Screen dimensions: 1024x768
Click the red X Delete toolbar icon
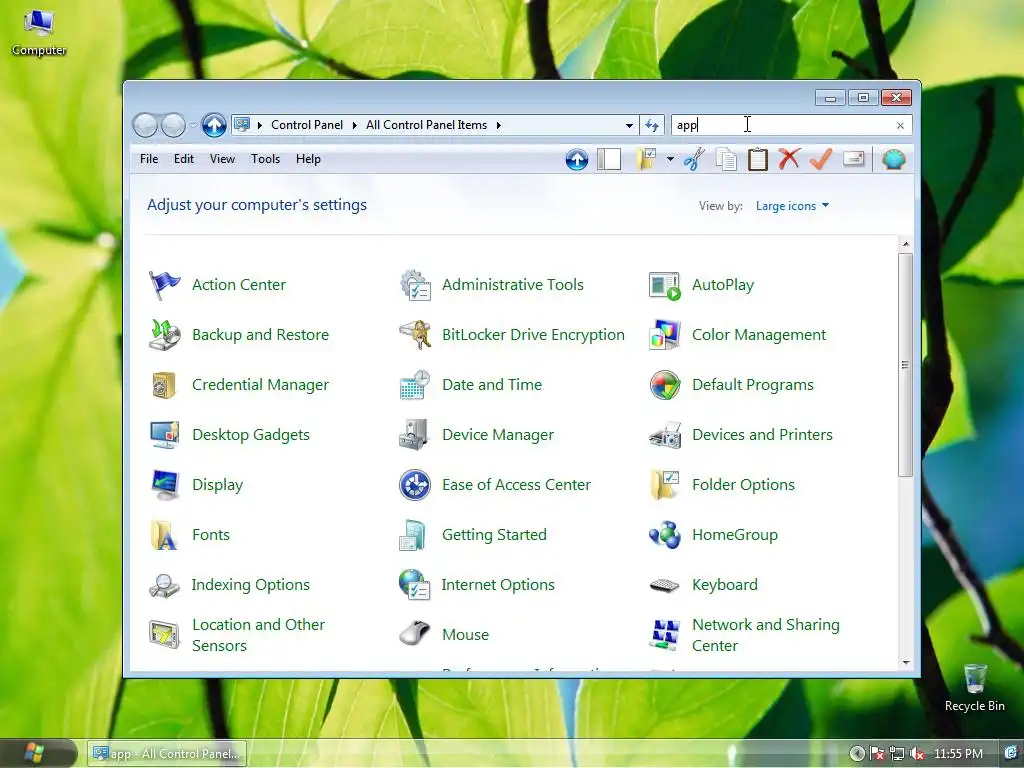(x=789, y=159)
